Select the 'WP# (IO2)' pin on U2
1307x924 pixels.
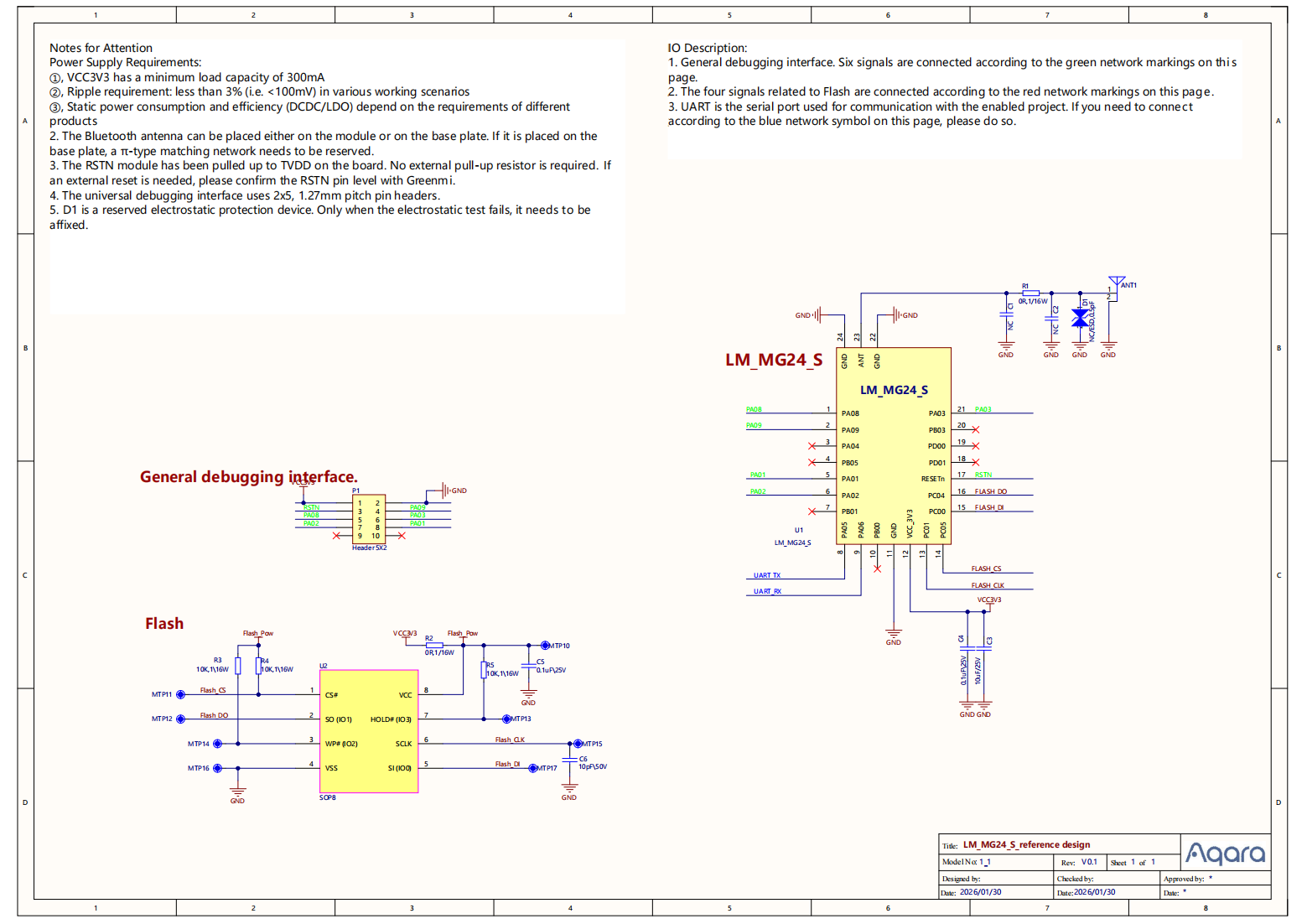(341, 744)
